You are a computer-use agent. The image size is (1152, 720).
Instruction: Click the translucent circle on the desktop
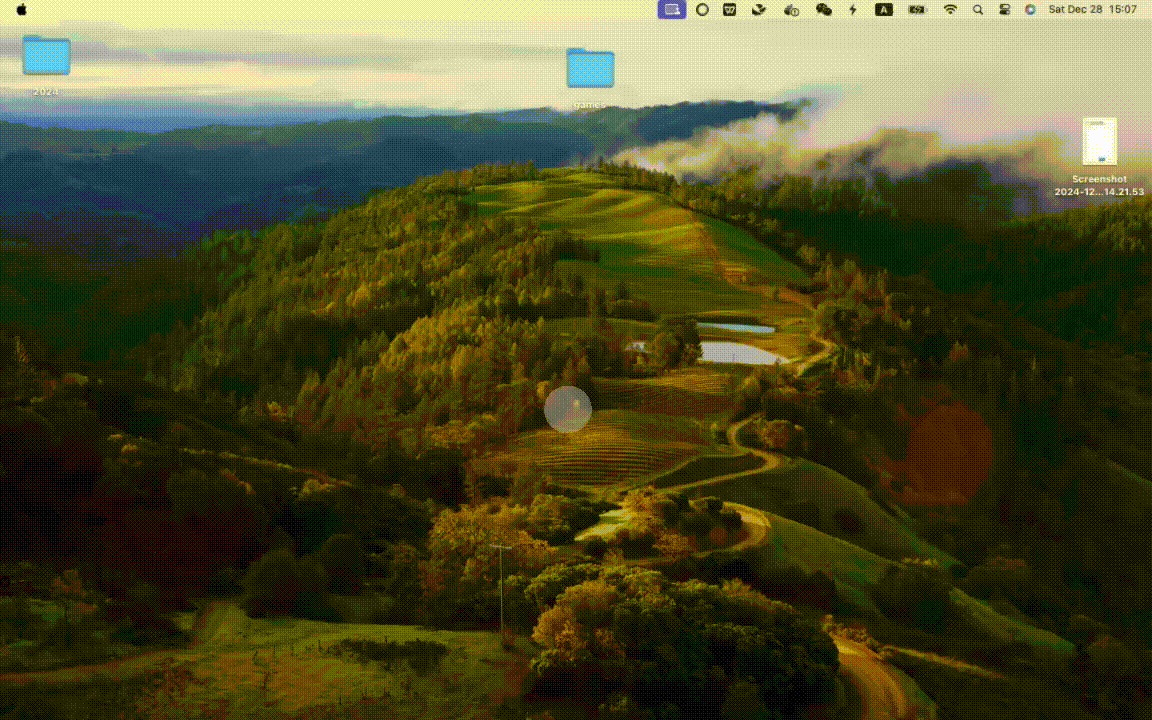click(568, 409)
